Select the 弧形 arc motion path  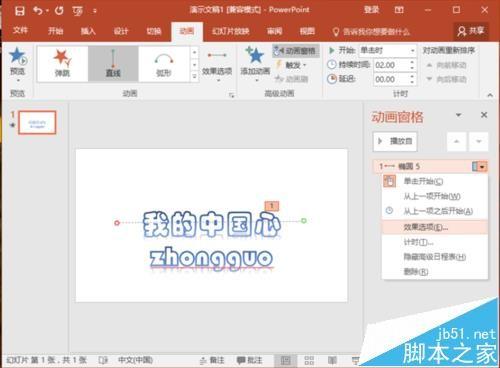[164, 63]
